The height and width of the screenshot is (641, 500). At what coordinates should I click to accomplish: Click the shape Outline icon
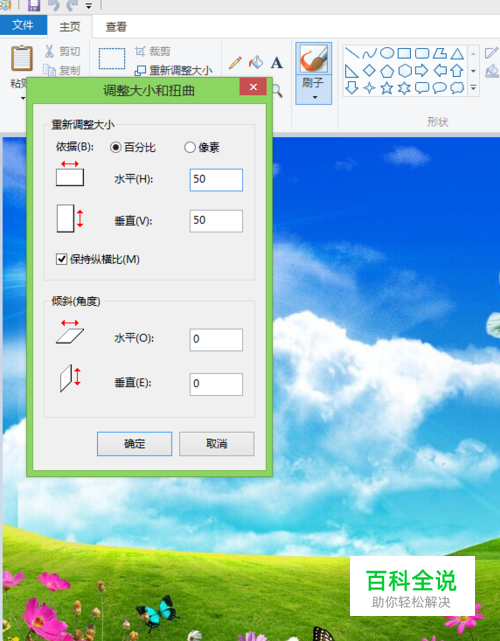pyautogui.click(x=491, y=53)
